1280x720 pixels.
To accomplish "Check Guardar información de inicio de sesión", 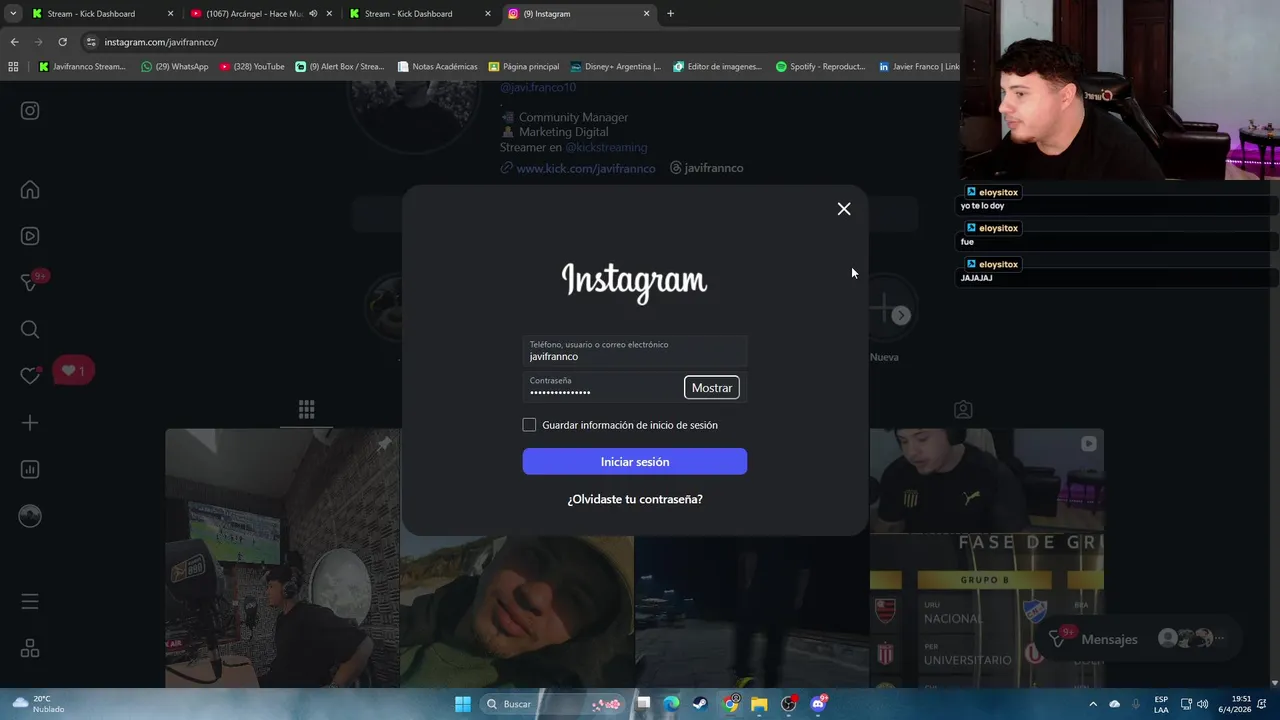I will pos(529,425).
